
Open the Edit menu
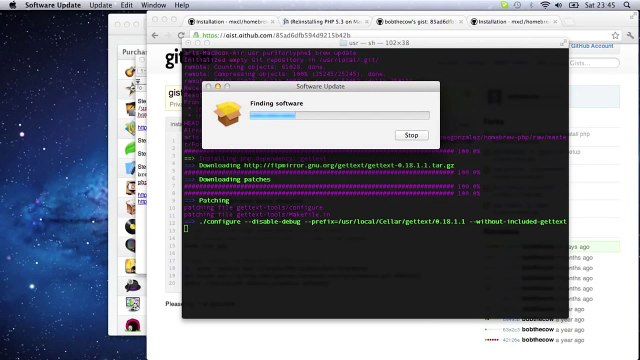coord(127,5)
